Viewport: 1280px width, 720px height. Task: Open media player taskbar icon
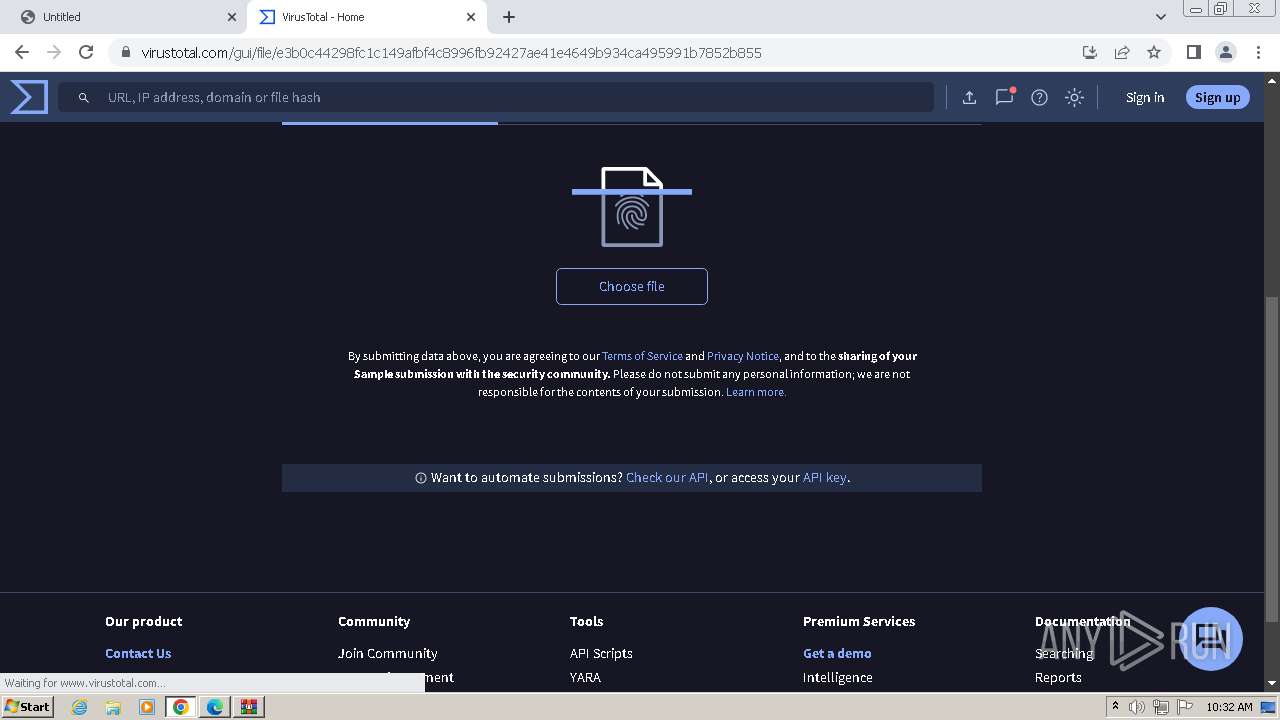(x=147, y=707)
